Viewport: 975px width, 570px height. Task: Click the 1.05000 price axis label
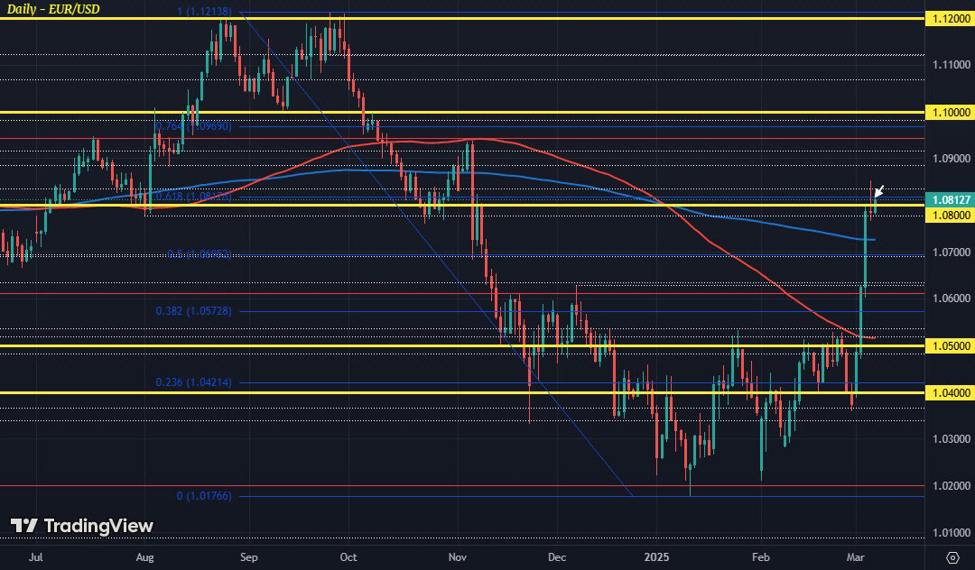(x=946, y=346)
